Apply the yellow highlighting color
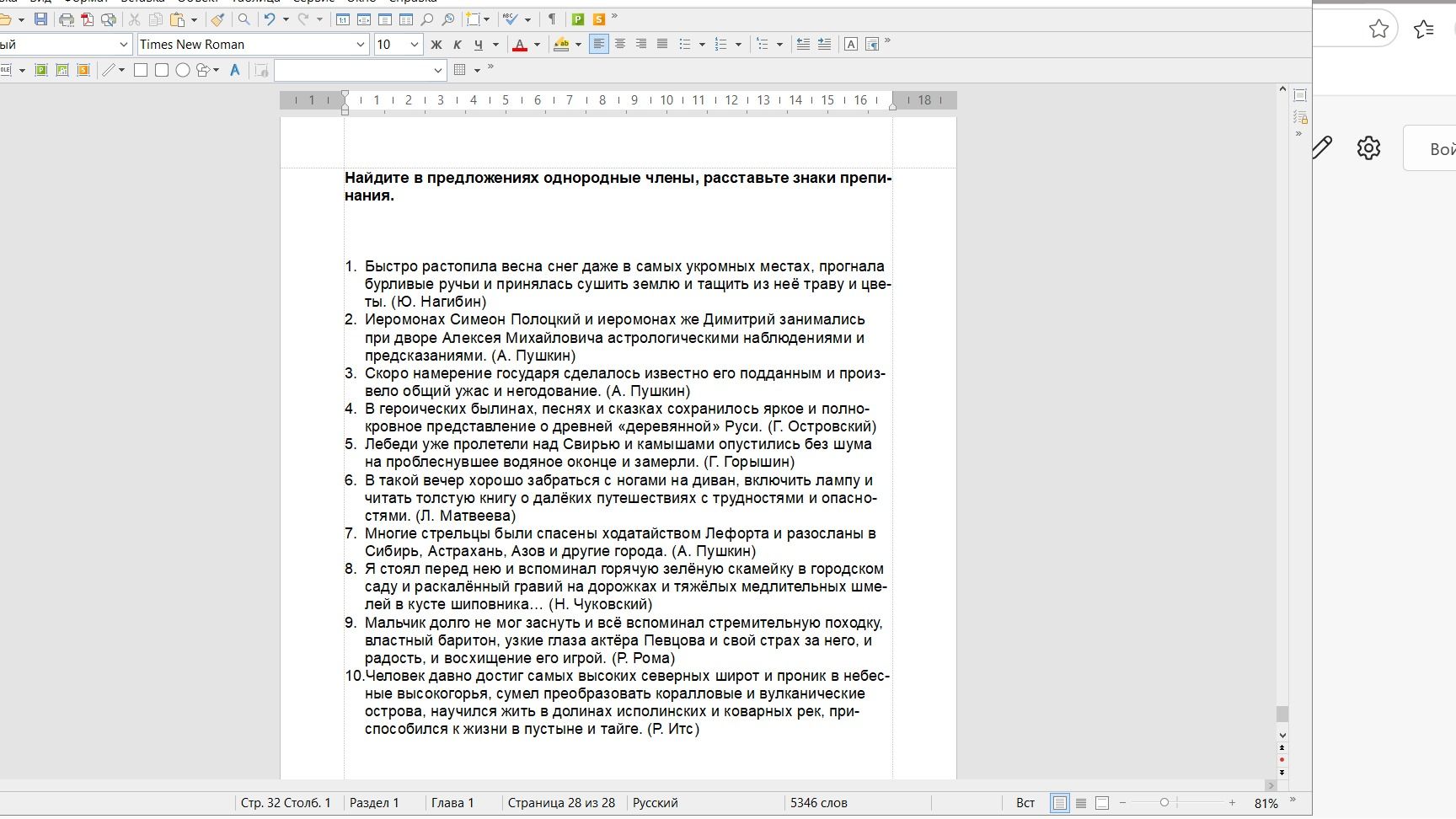The height and width of the screenshot is (819, 1456). tap(561, 45)
